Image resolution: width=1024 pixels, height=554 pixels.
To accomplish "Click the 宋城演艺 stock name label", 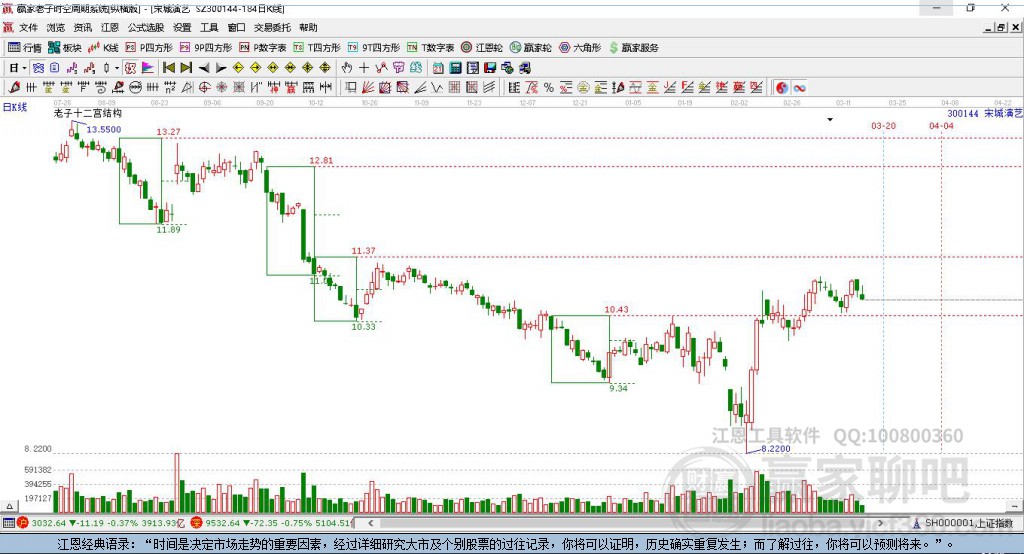I will (x=1003, y=113).
